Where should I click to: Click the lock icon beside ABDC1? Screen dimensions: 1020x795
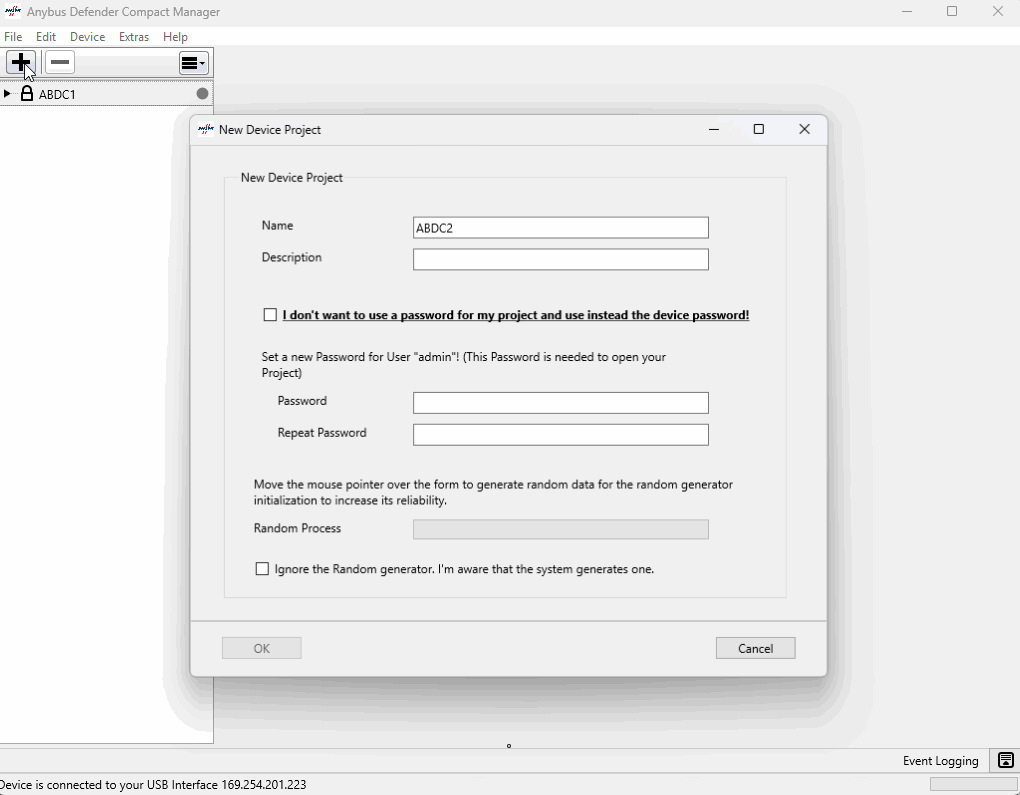pyautogui.click(x=27, y=94)
